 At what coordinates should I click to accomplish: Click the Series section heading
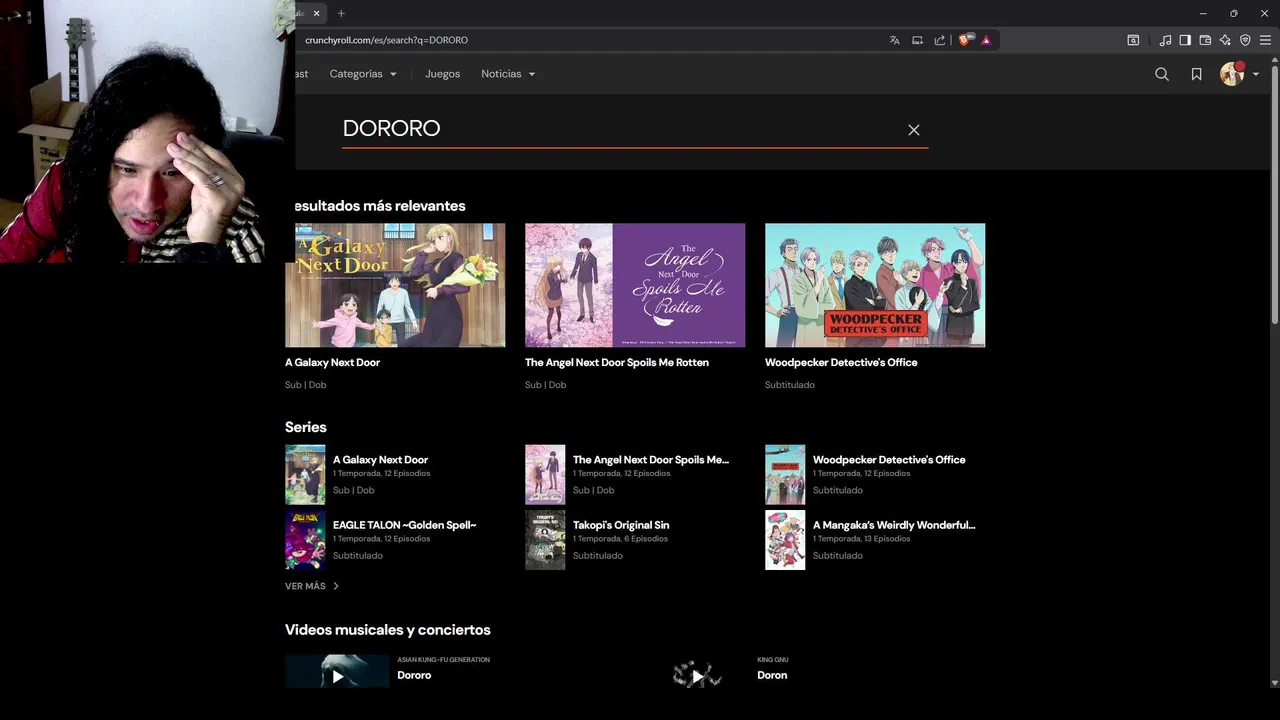[x=306, y=427]
